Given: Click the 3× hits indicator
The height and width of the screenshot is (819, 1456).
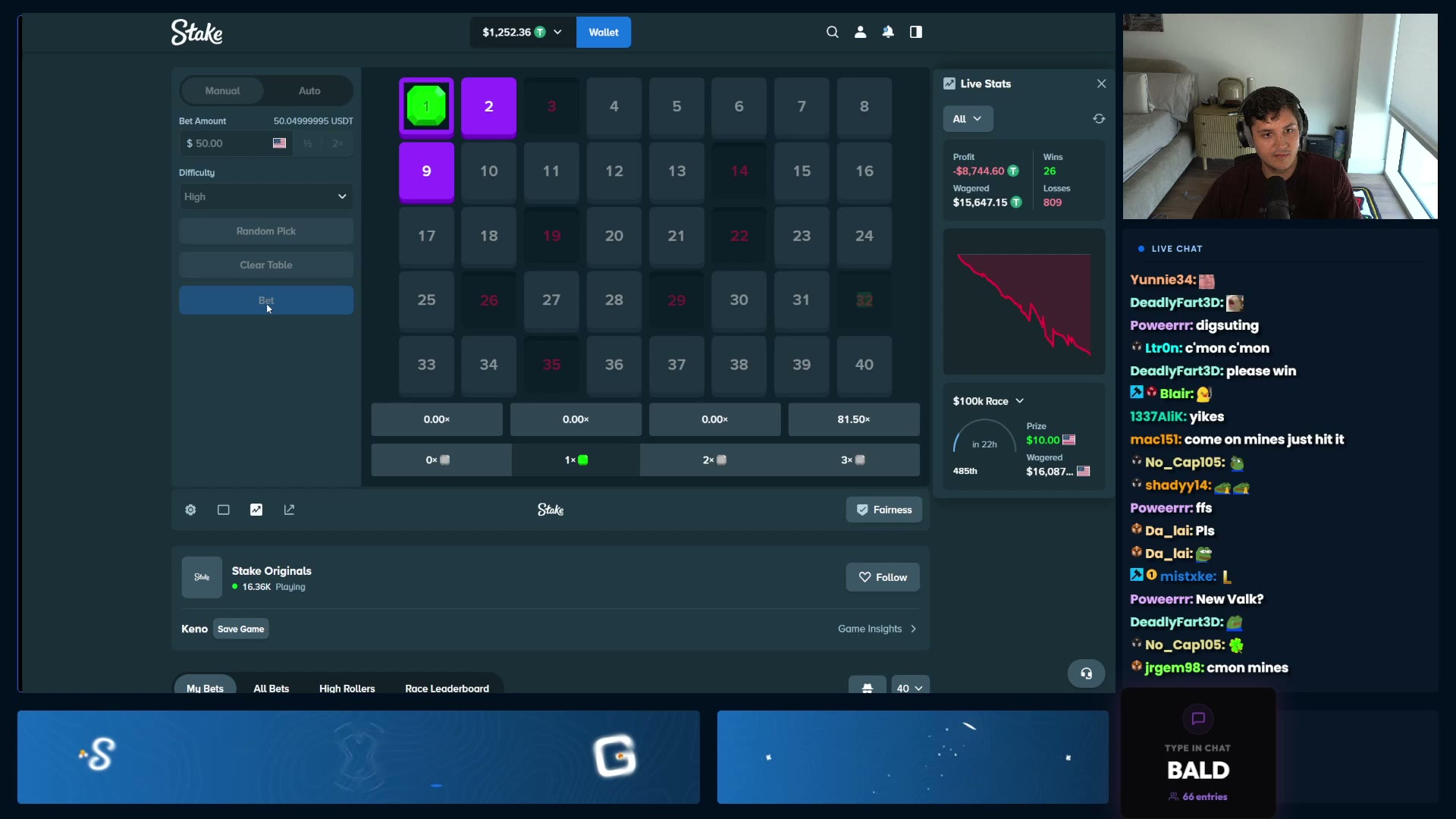Looking at the screenshot, I should [853, 460].
